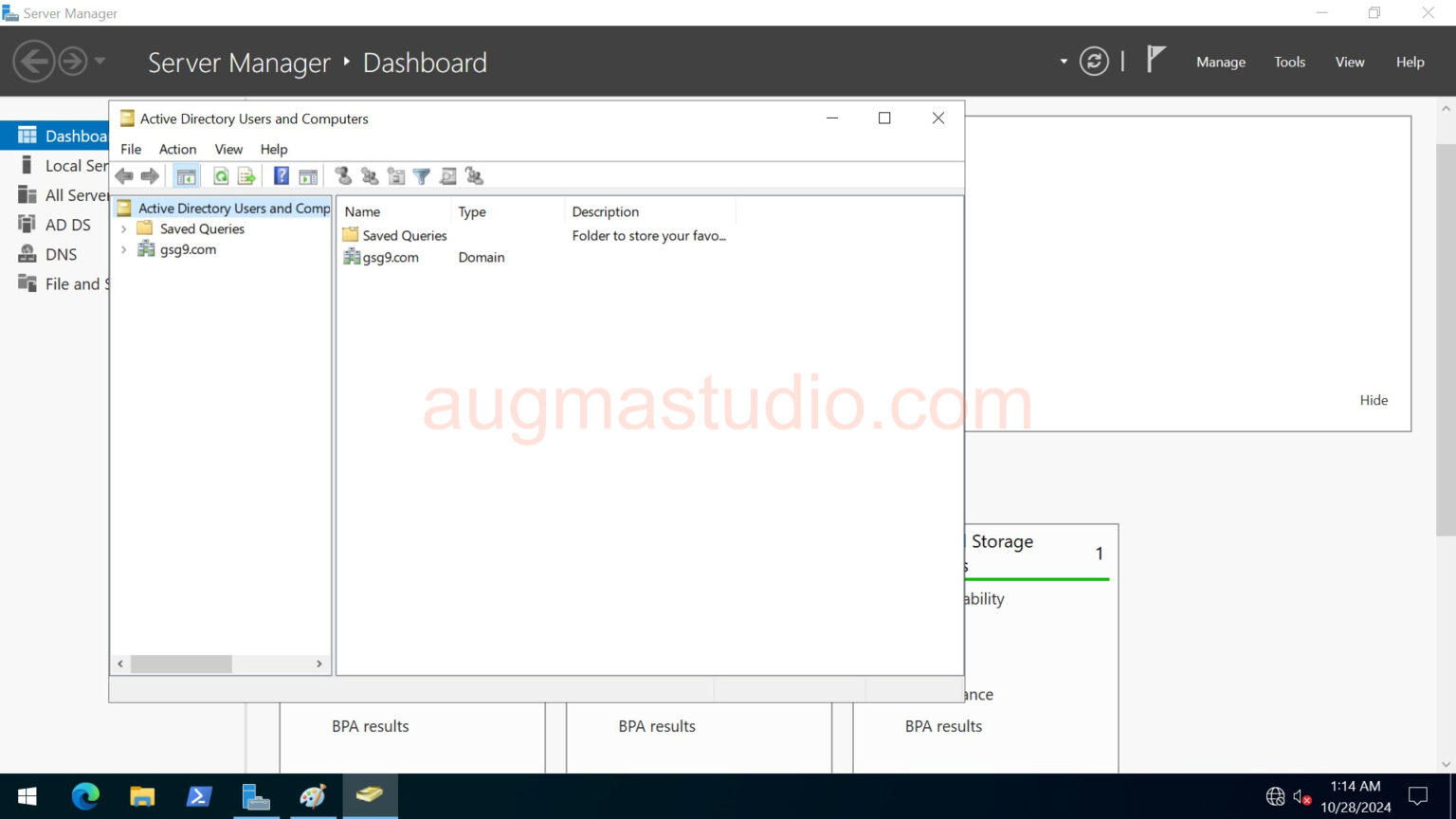Select the Create New User icon
Viewport: 1456px width, 819px height.
(x=343, y=175)
